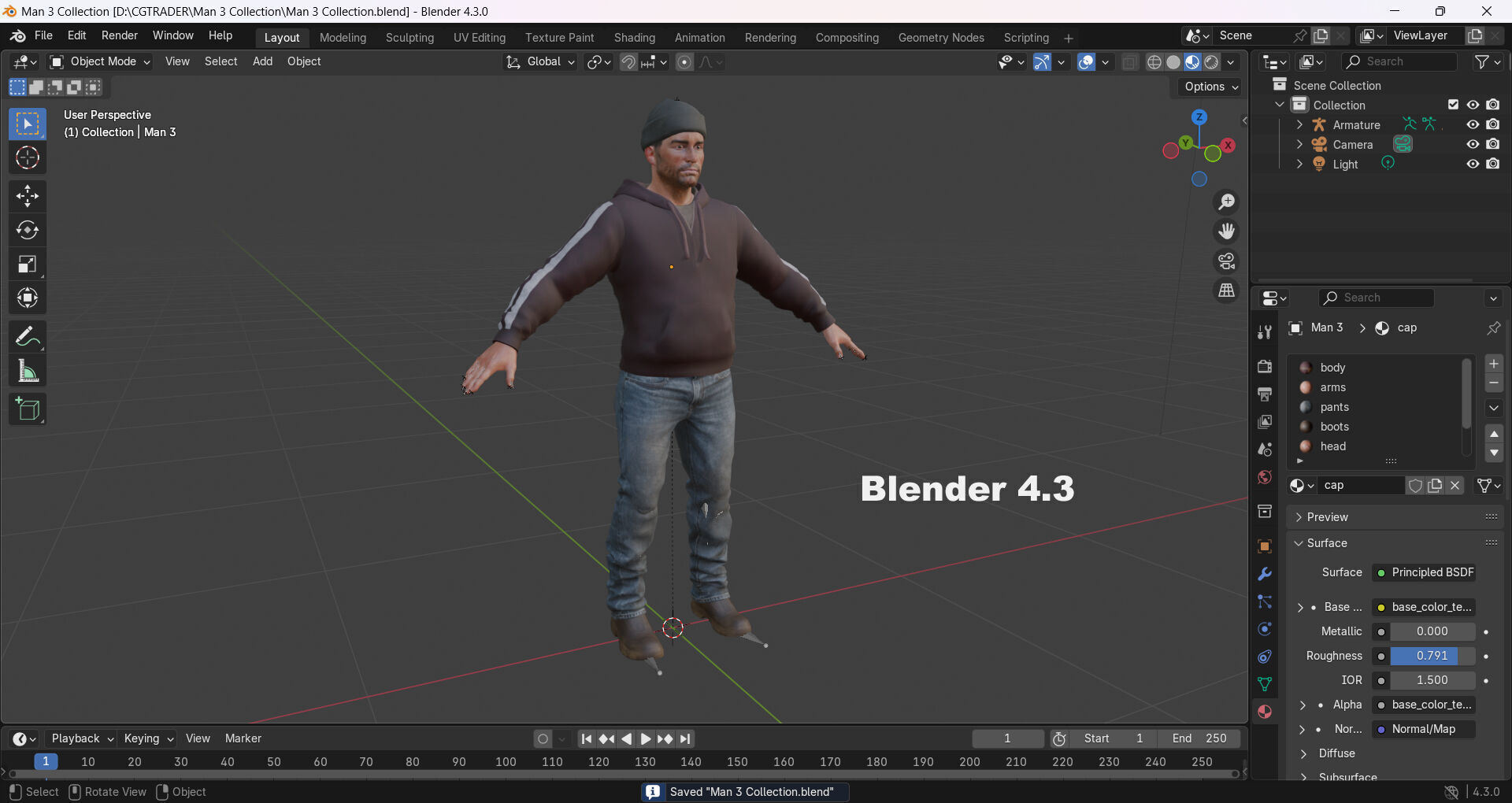Screen dimensions: 1512x803
Task: Hide the Armature in viewport
Action: coord(1473,124)
